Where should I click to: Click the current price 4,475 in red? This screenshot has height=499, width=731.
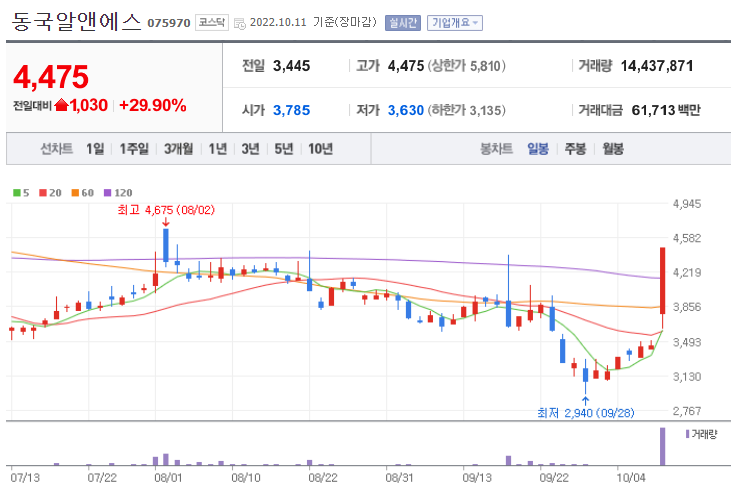pos(51,77)
